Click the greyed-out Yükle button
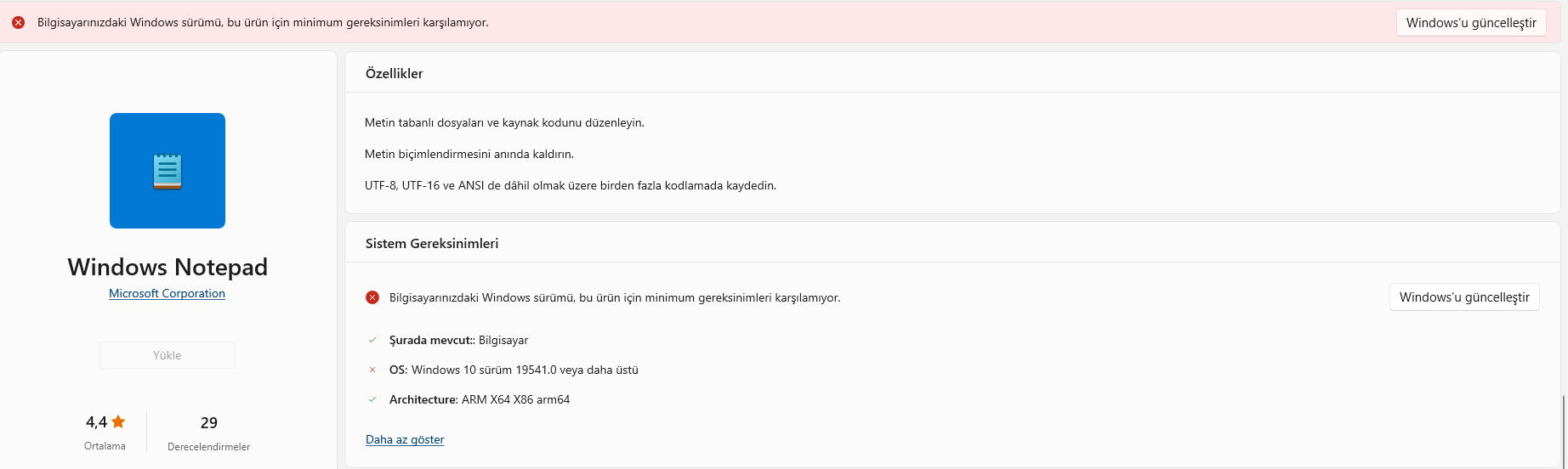 [x=168, y=355]
